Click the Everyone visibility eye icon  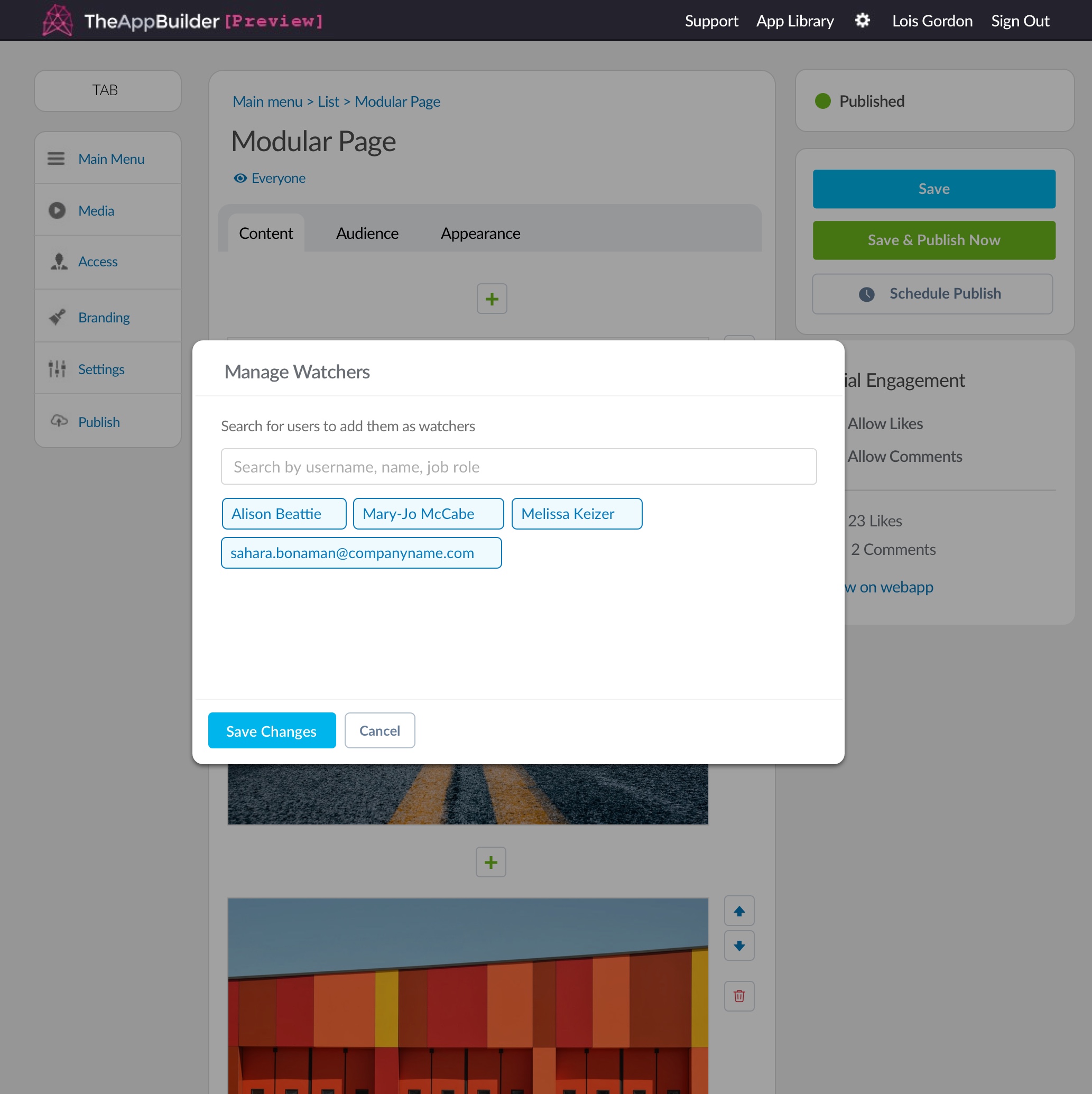pyautogui.click(x=239, y=178)
